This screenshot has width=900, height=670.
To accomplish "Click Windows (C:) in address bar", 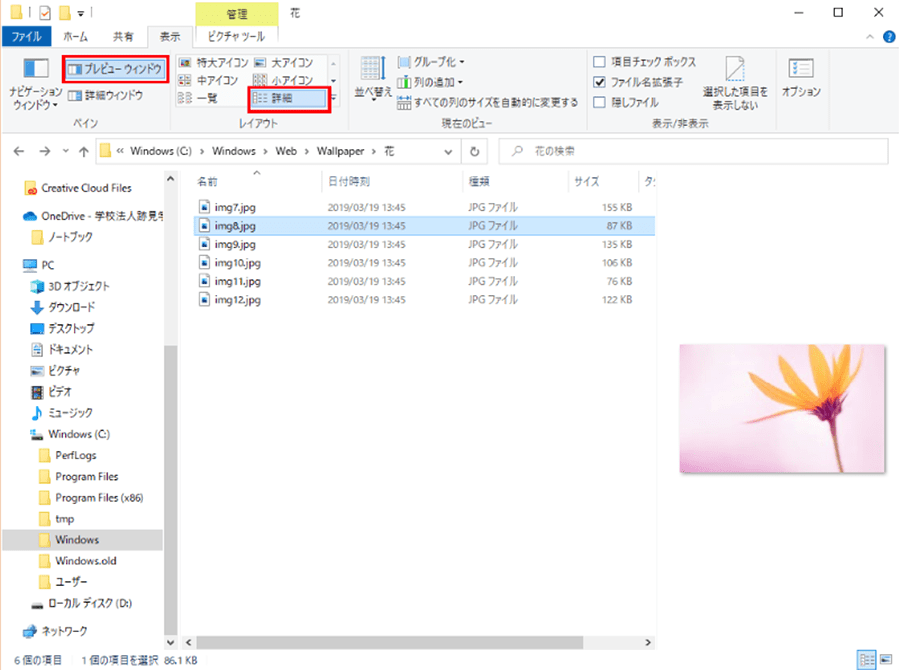I will (161, 151).
